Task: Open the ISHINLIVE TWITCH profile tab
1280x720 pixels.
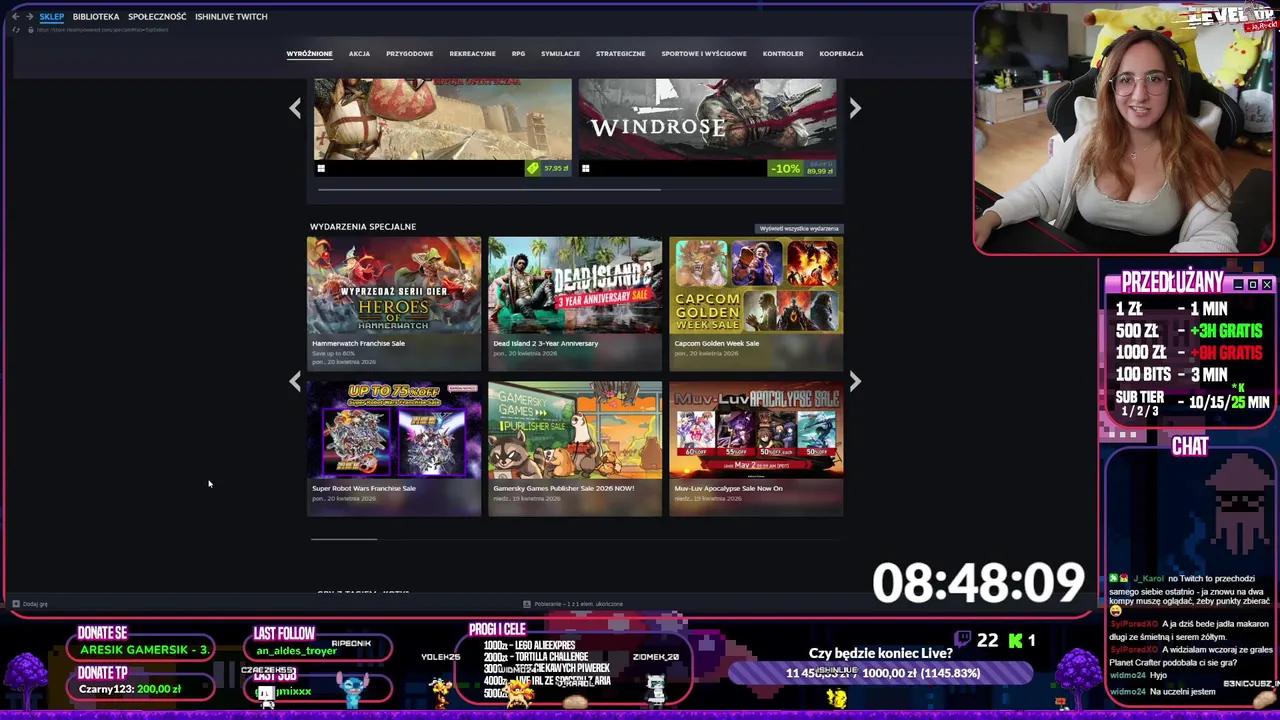Action: tap(231, 16)
